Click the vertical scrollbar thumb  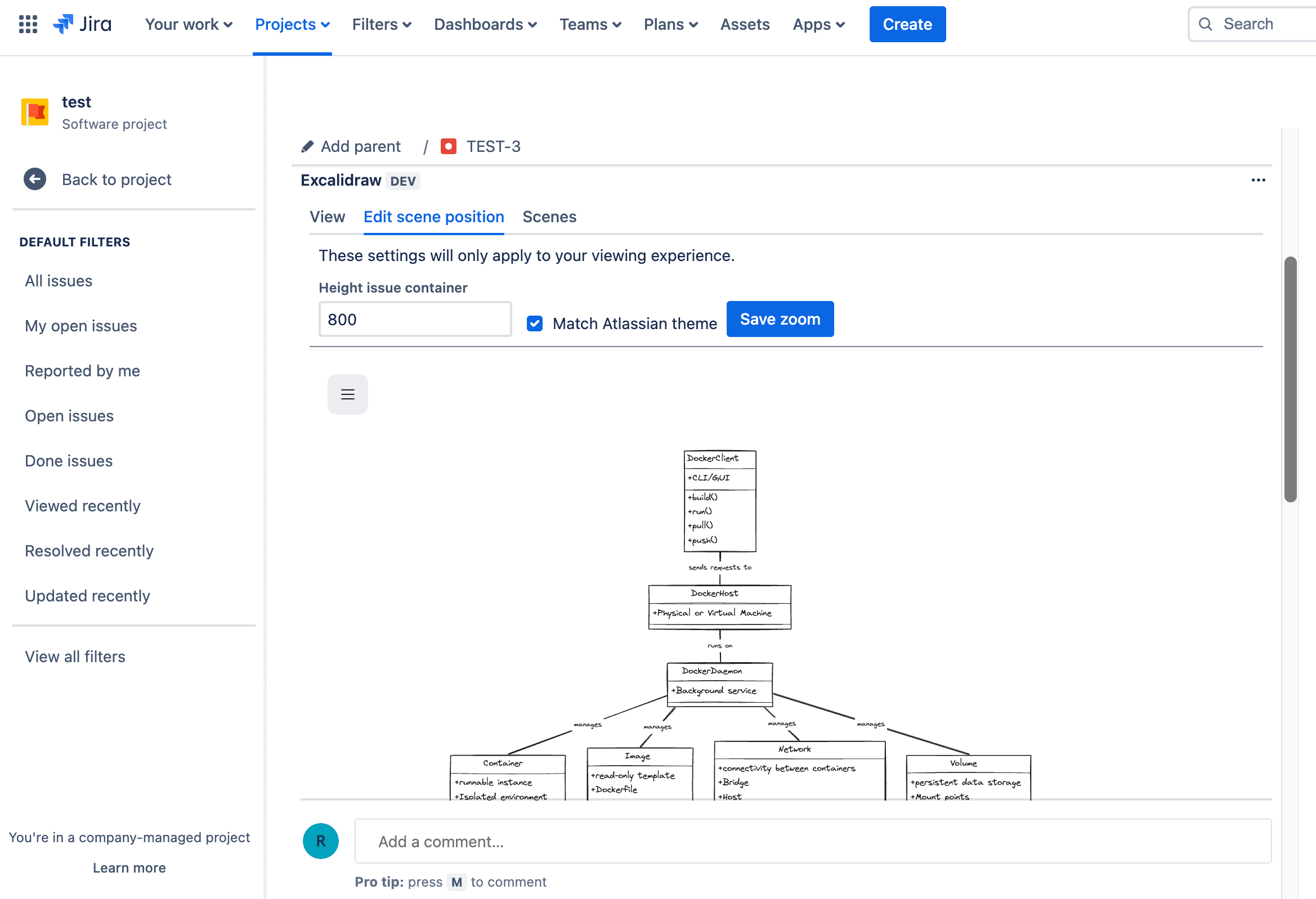click(1290, 379)
